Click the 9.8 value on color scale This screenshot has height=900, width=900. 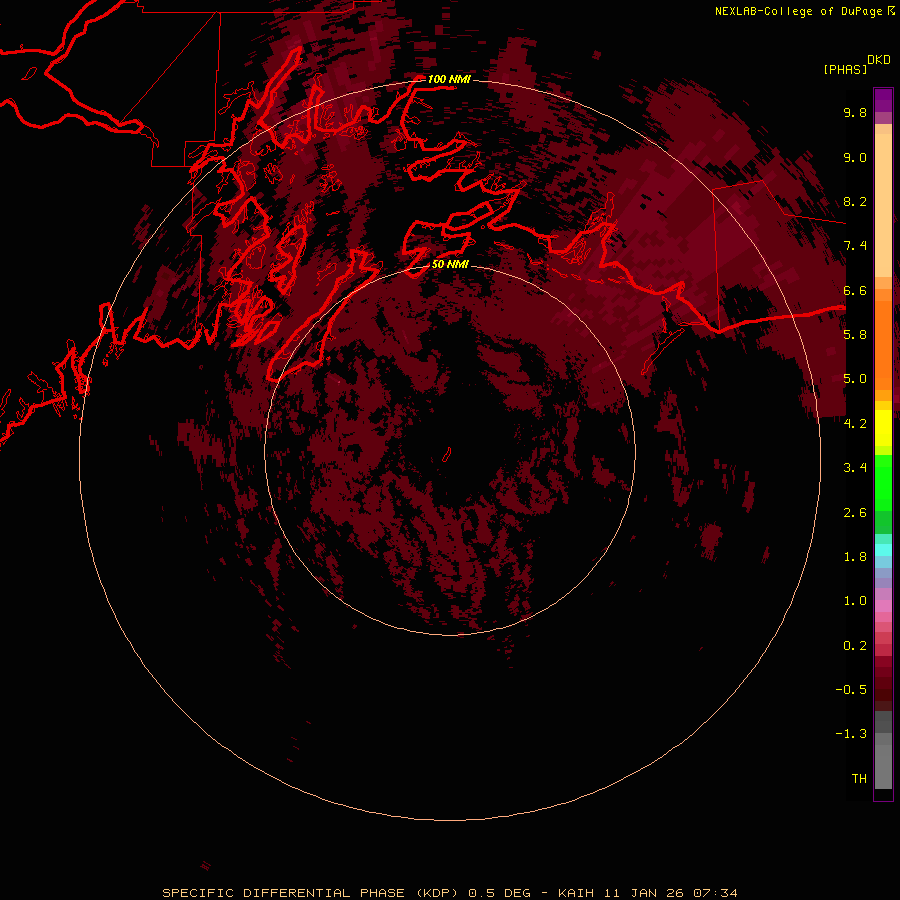[855, 112]
